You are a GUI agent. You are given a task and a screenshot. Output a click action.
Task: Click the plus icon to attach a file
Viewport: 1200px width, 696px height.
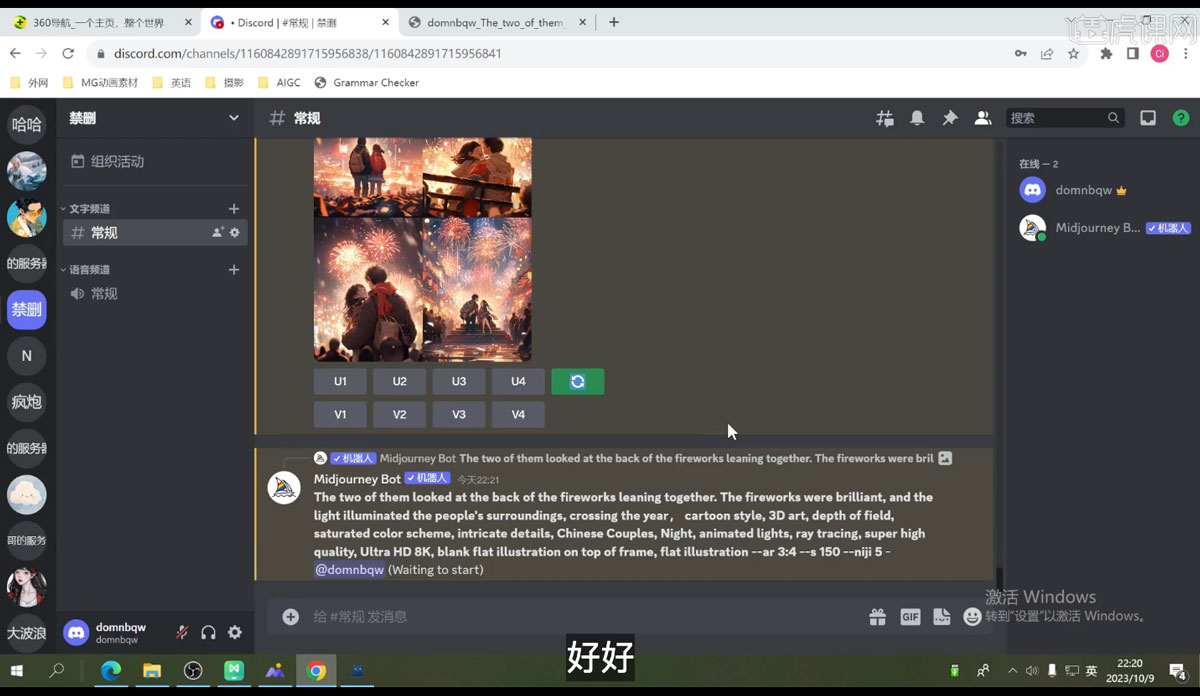(290, 617)
